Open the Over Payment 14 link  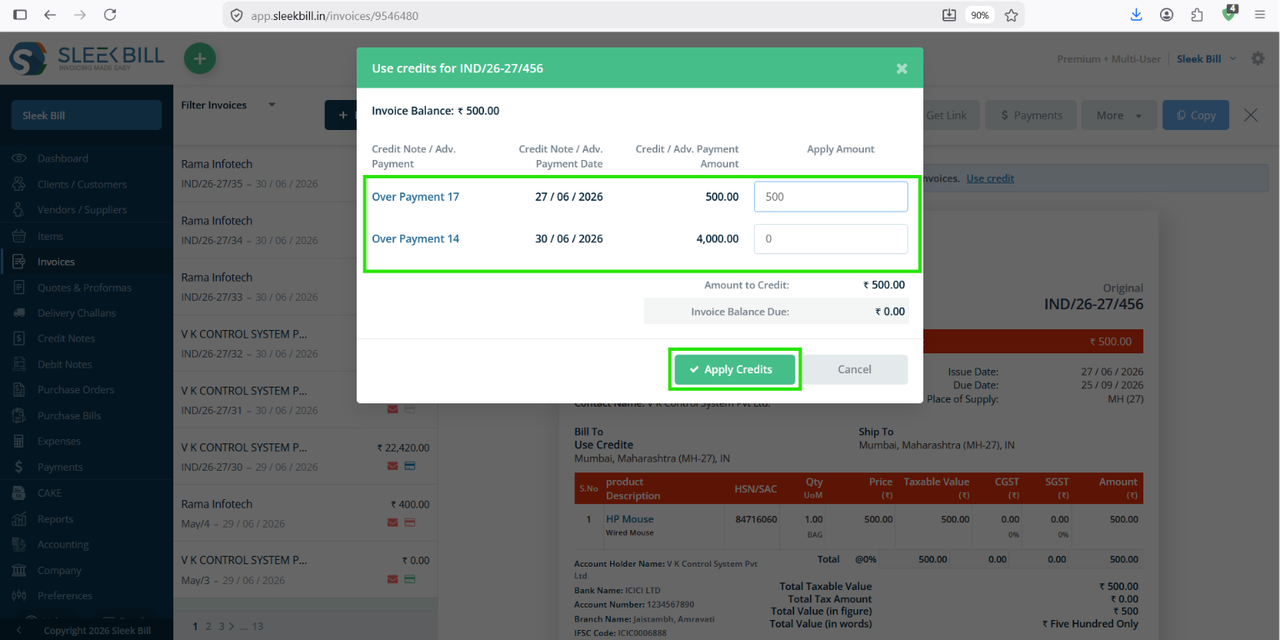tap(415, 239)
